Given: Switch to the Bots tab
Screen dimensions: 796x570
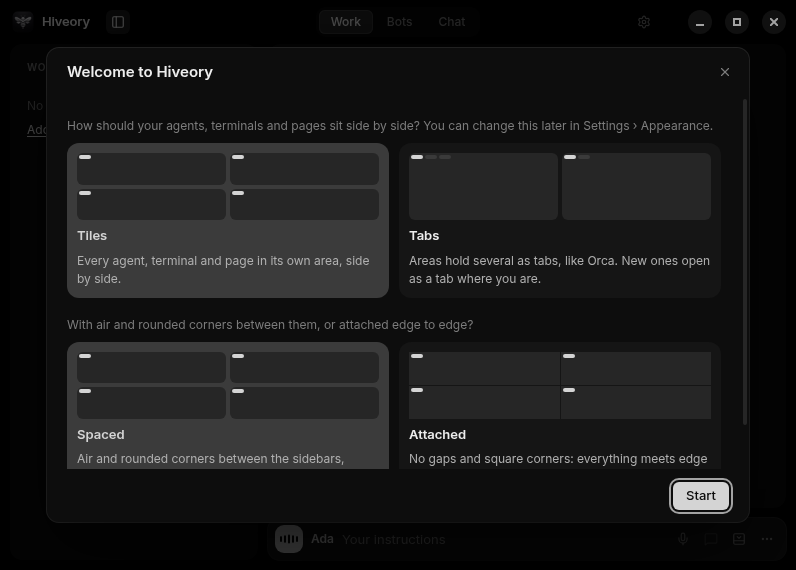Looking at the screenshot, I should click(x=400, y=22).
